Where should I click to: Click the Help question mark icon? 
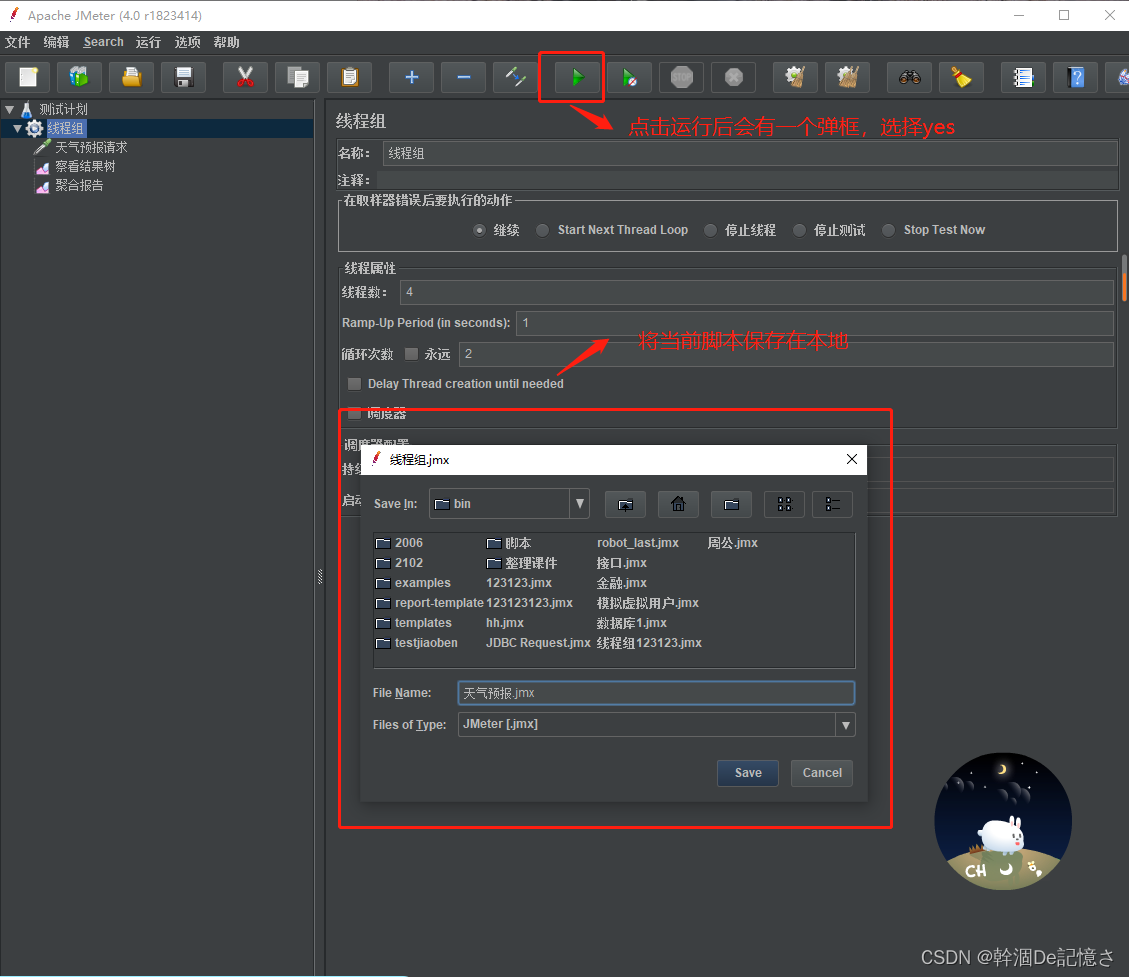(x=1076, y=77)
